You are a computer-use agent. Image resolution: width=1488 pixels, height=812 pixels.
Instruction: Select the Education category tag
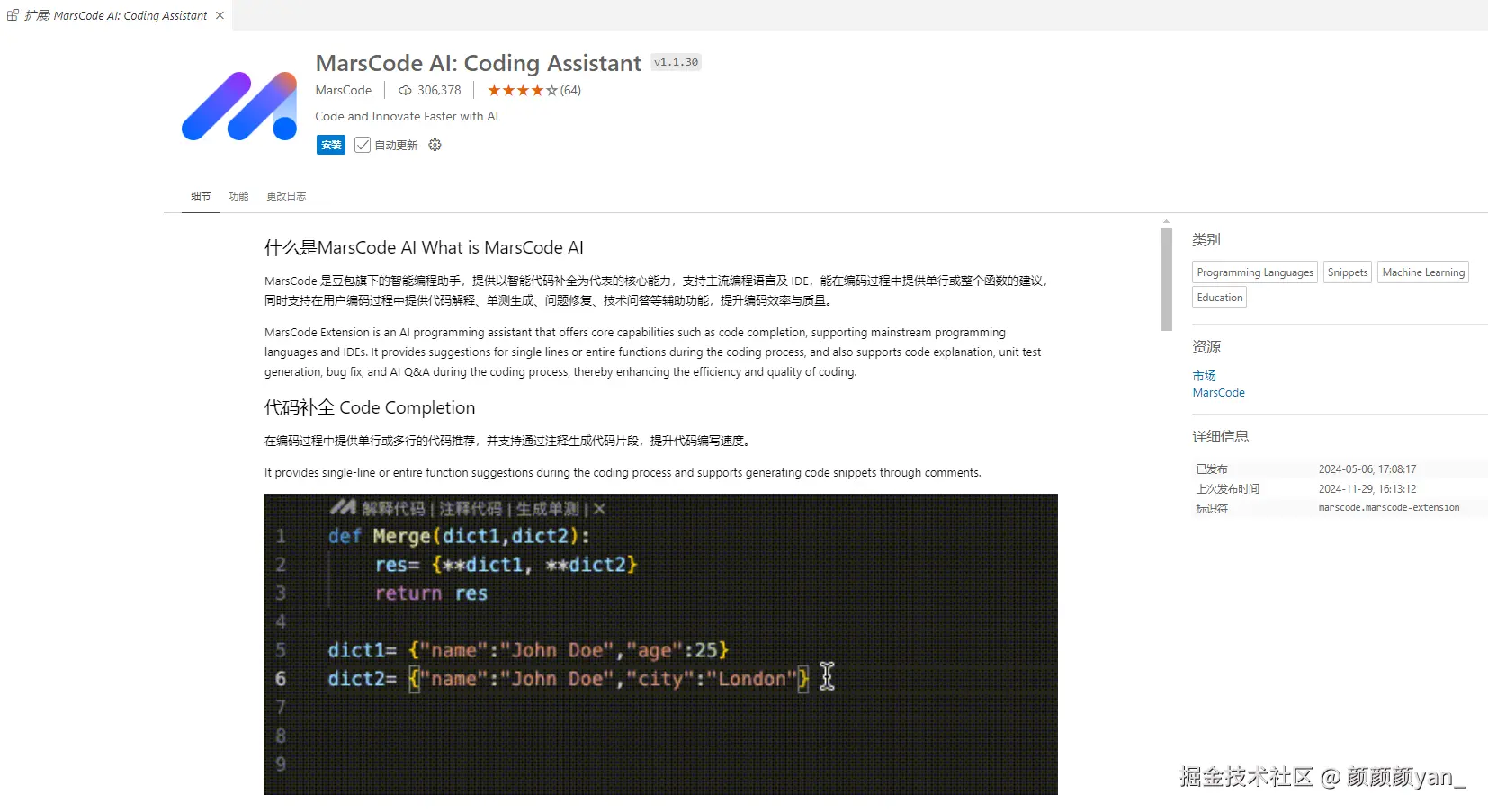click(x=1219, y=298)
